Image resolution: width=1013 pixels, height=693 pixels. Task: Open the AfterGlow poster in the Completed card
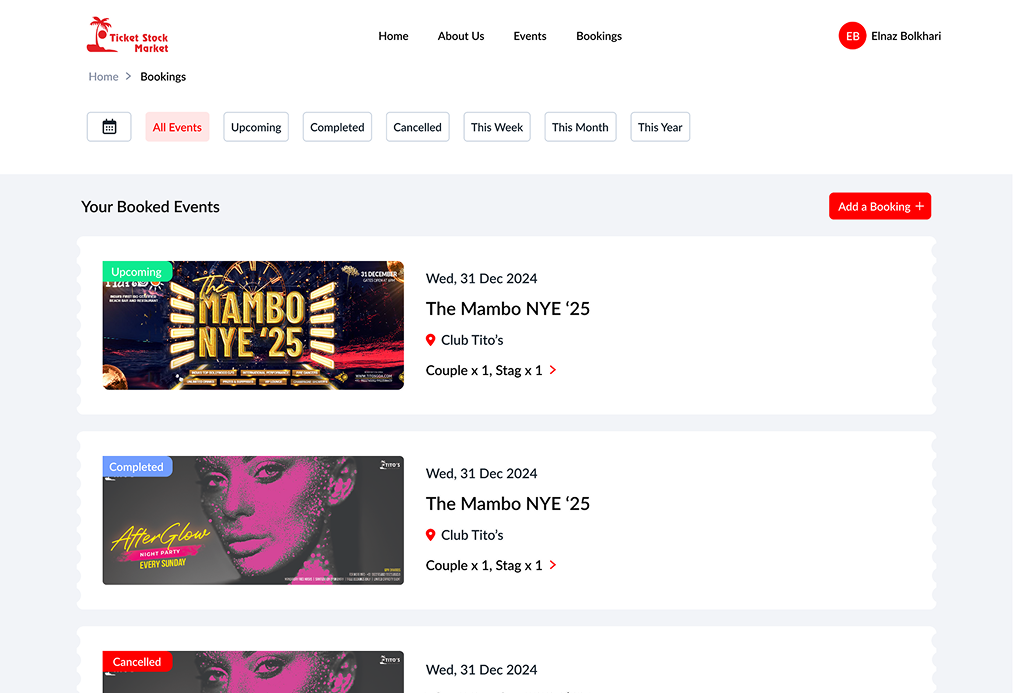[253, 520]
